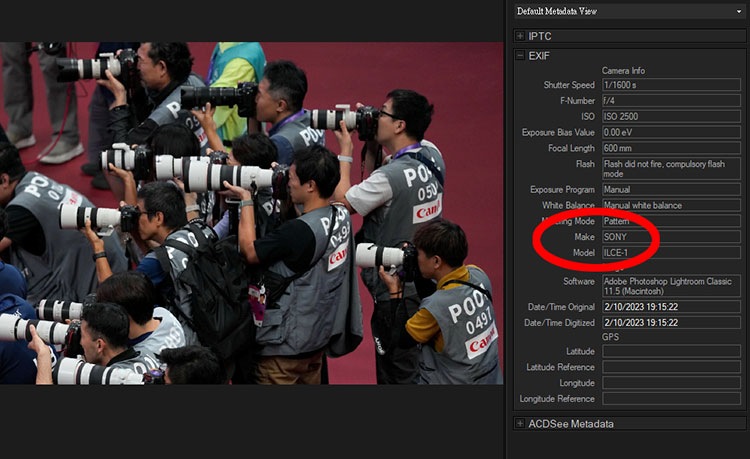Select the Flash description field
This screenshot has width=750, height=459.
pos(670,168)
